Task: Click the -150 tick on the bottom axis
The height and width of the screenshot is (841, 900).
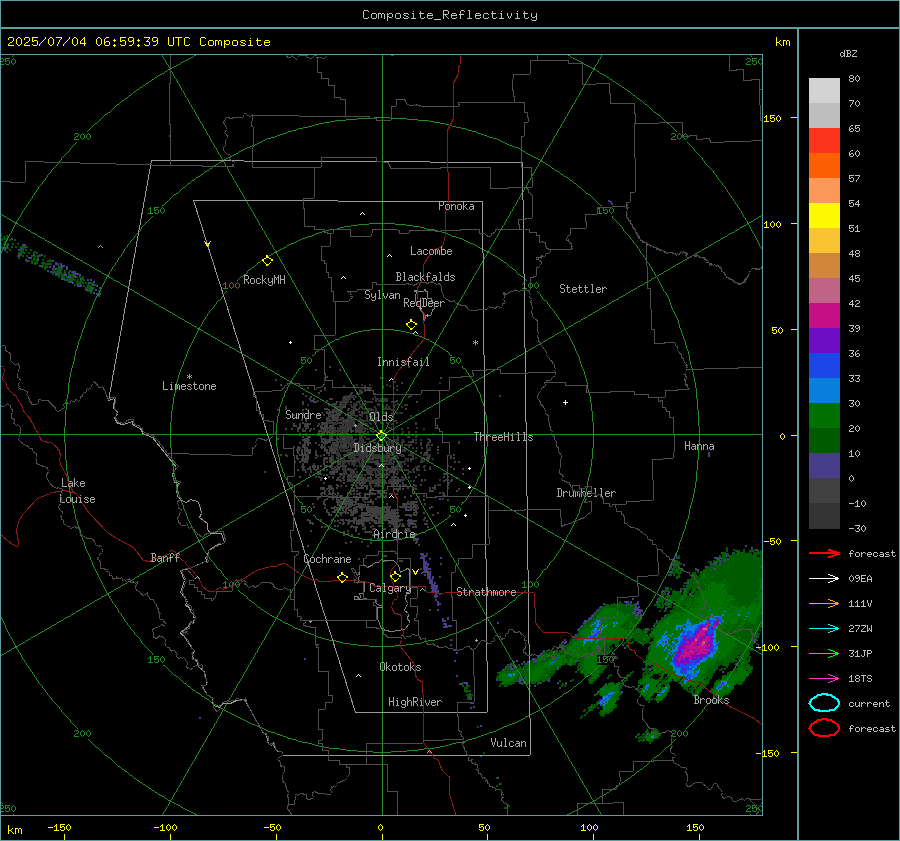Action: coord(59,827)
